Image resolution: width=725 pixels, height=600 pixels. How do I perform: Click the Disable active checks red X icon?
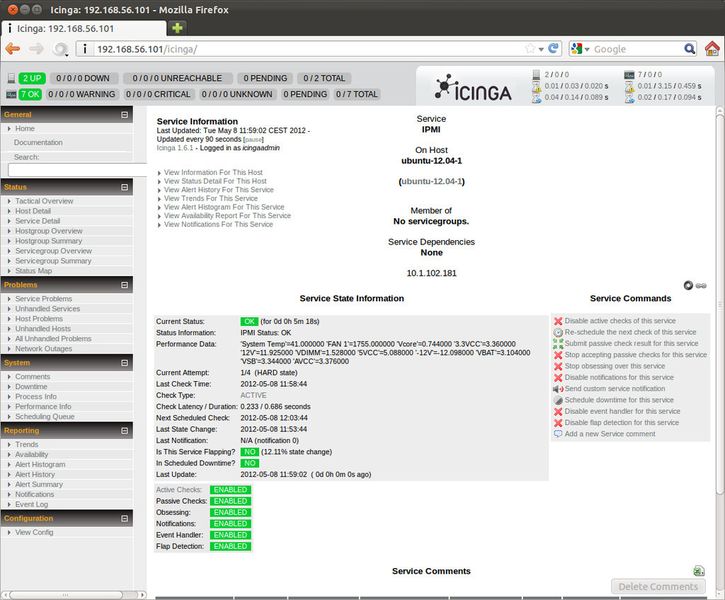[558, 321]
